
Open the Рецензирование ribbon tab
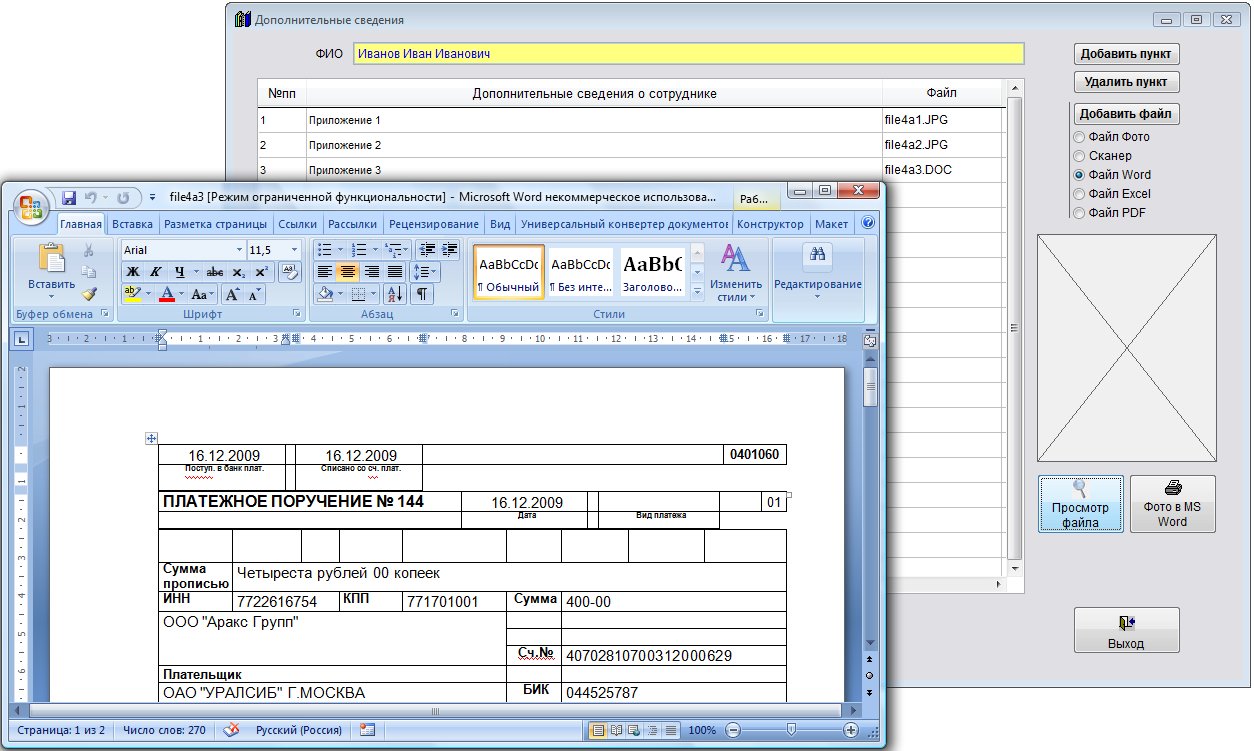[x=435, y=225]
